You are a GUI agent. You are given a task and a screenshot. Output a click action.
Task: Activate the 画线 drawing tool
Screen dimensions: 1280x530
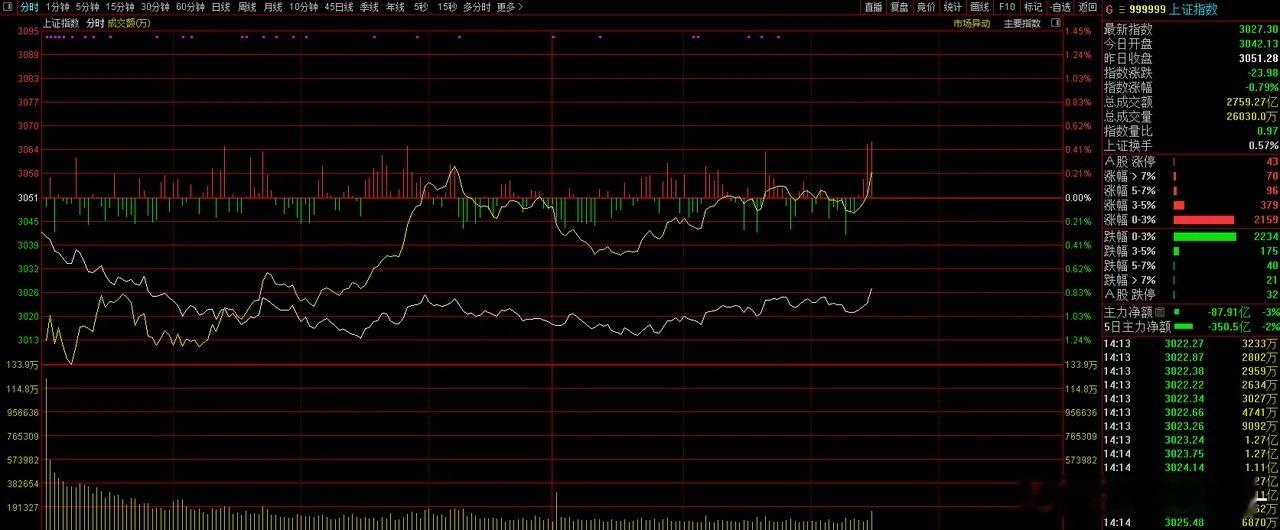[980, 7]
